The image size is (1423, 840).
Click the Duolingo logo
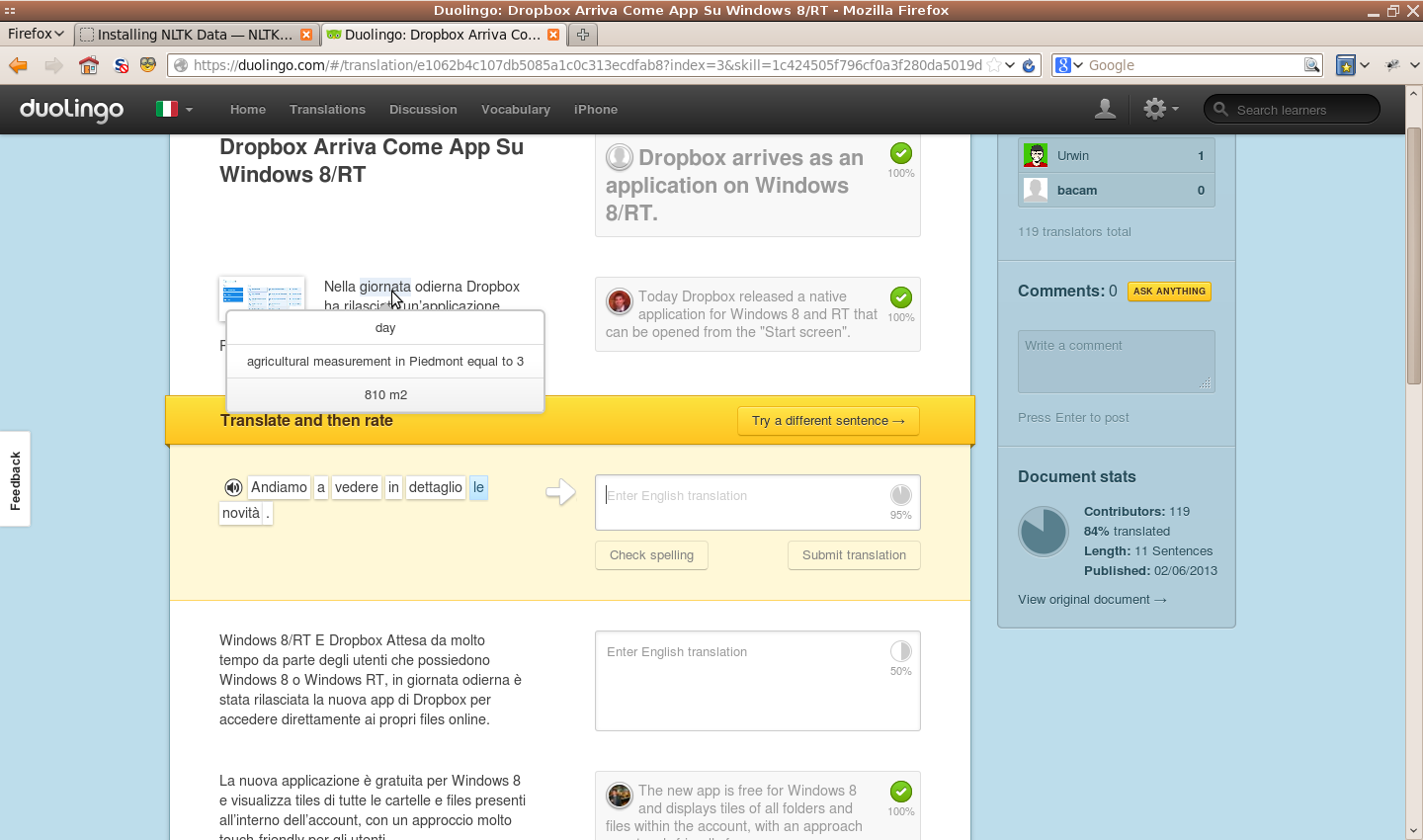click(72, 109)
